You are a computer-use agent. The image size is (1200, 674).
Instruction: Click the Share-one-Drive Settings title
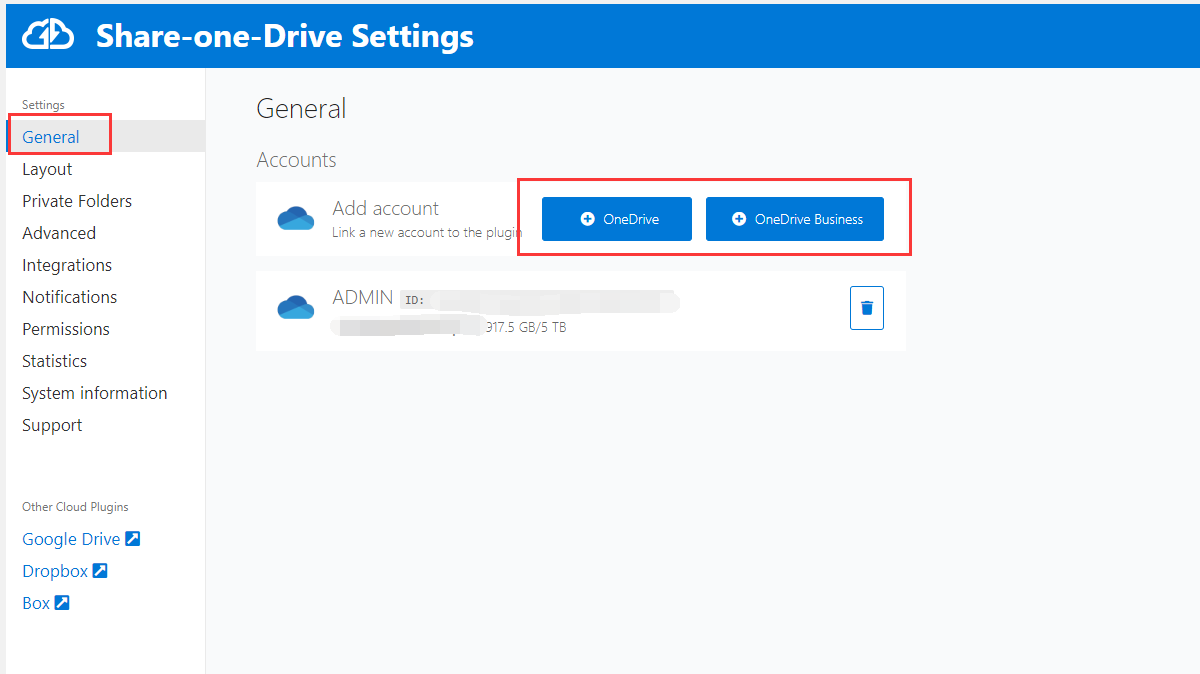coord(285,36)
